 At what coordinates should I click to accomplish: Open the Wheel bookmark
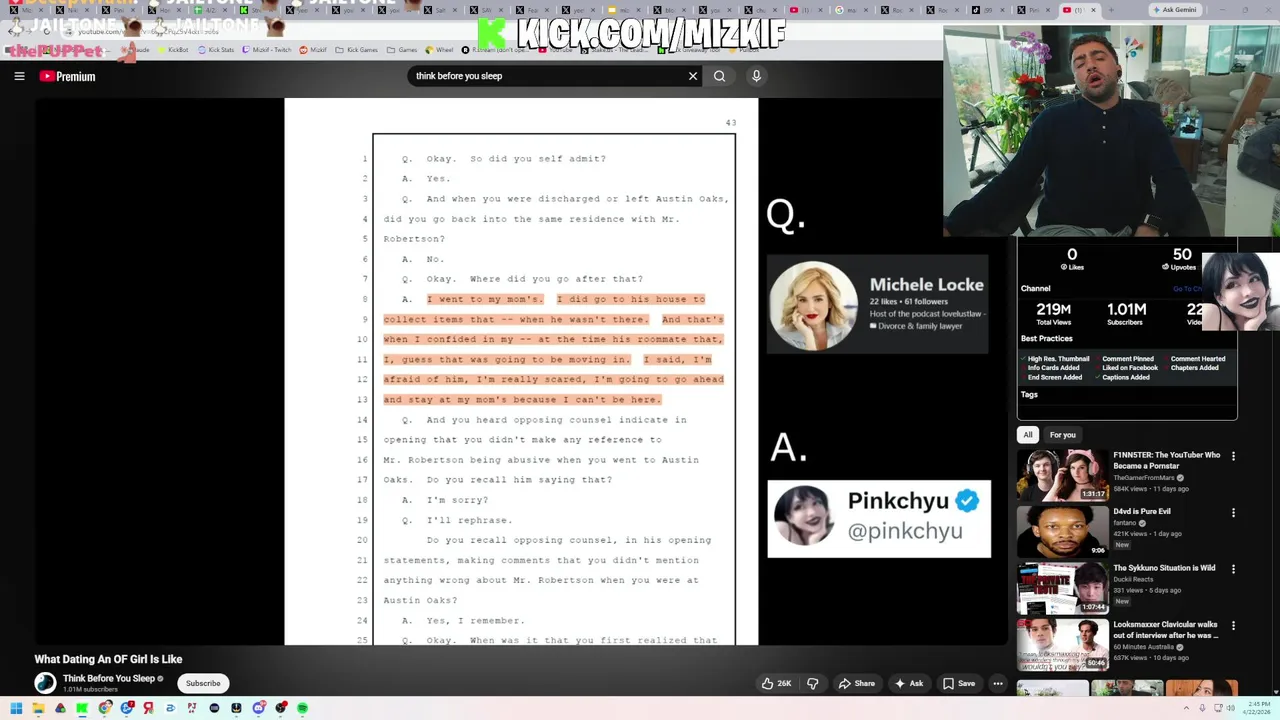(x=439, y=50)
